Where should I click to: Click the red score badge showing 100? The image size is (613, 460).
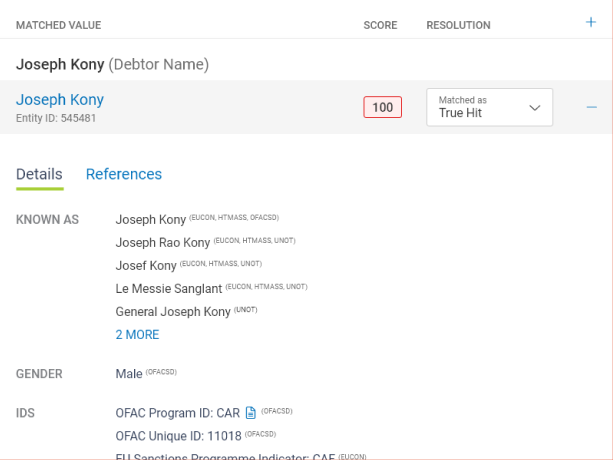(382, 107)
